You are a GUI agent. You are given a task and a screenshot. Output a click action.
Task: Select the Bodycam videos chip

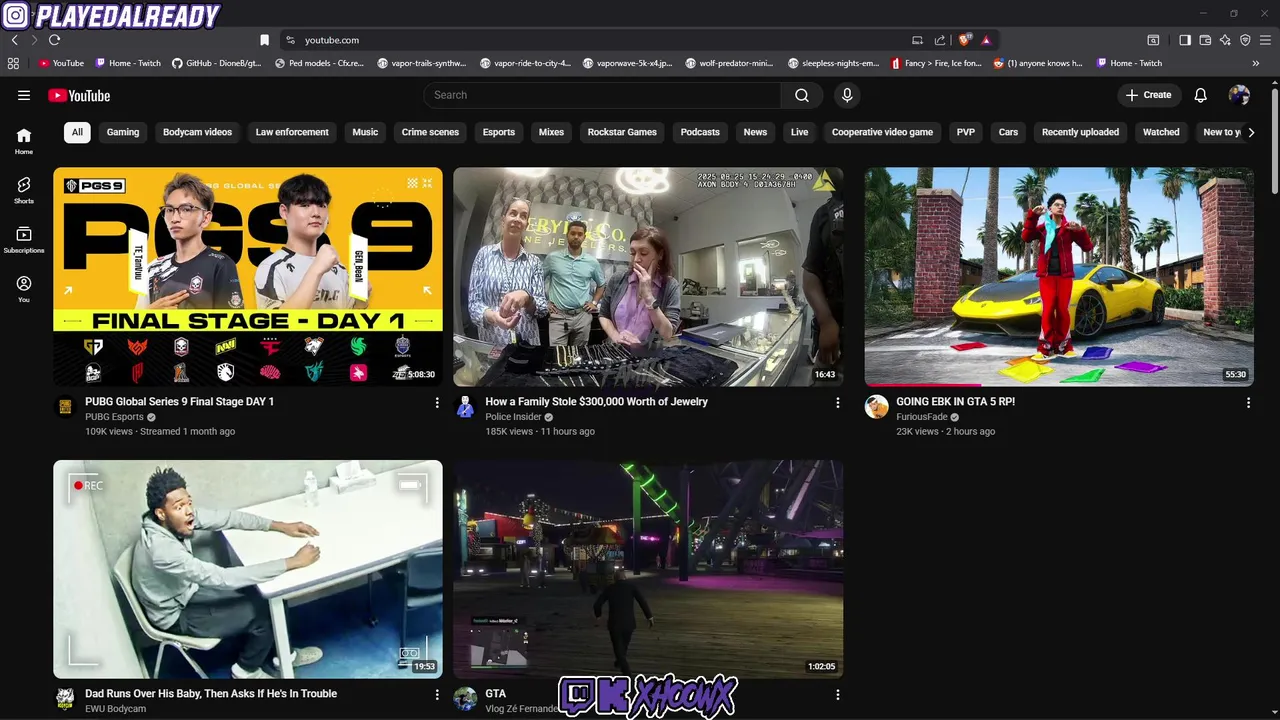(x=197, y=132)
